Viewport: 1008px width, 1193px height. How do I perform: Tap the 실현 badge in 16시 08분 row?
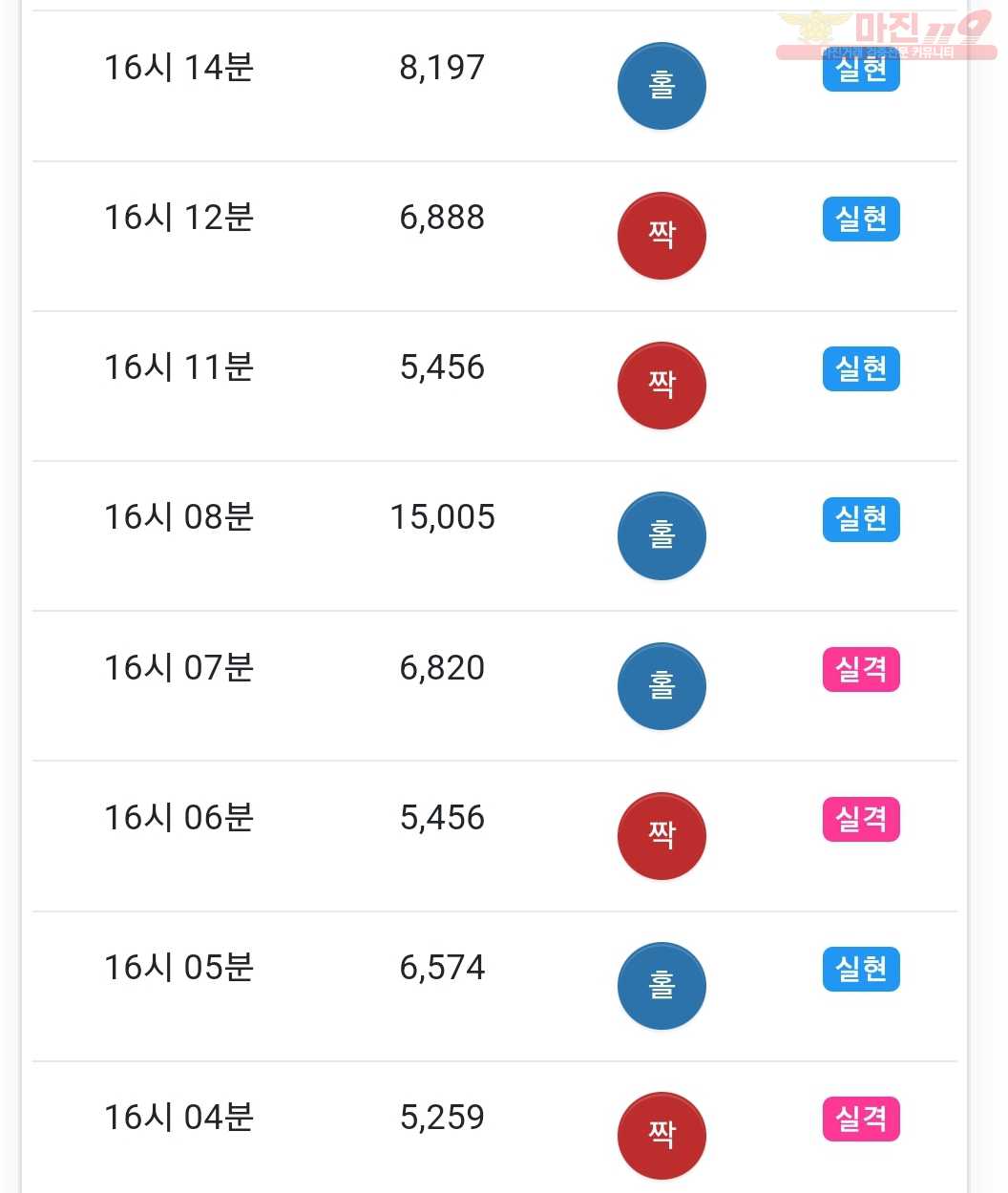[x=861, y=519]
